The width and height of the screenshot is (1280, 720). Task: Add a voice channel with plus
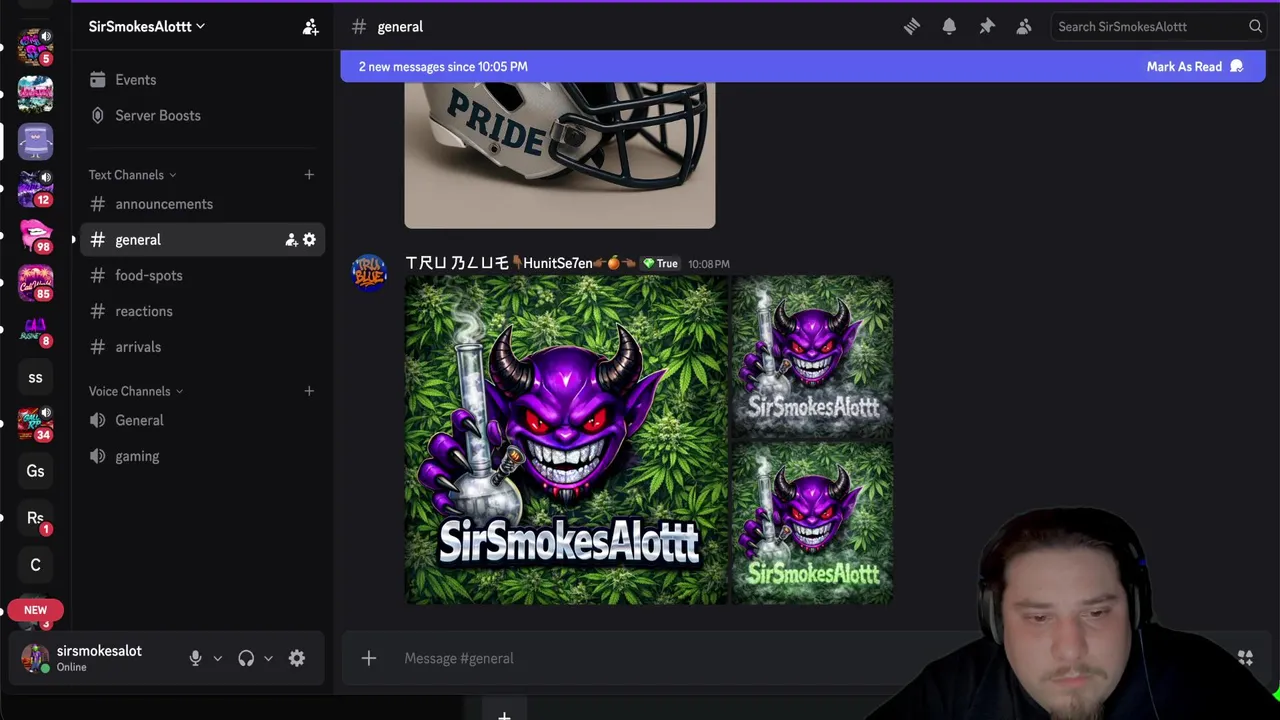(x=309, y=391)
